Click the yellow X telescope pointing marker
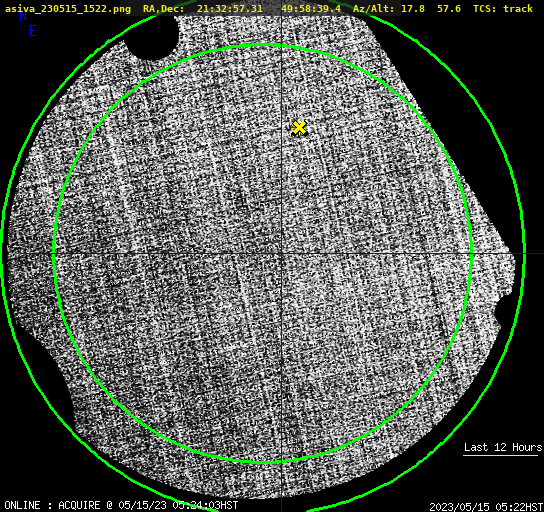Image resolution: width=544 pixels, height=512 pixels. pyautogui.click(x=299, y=128)
